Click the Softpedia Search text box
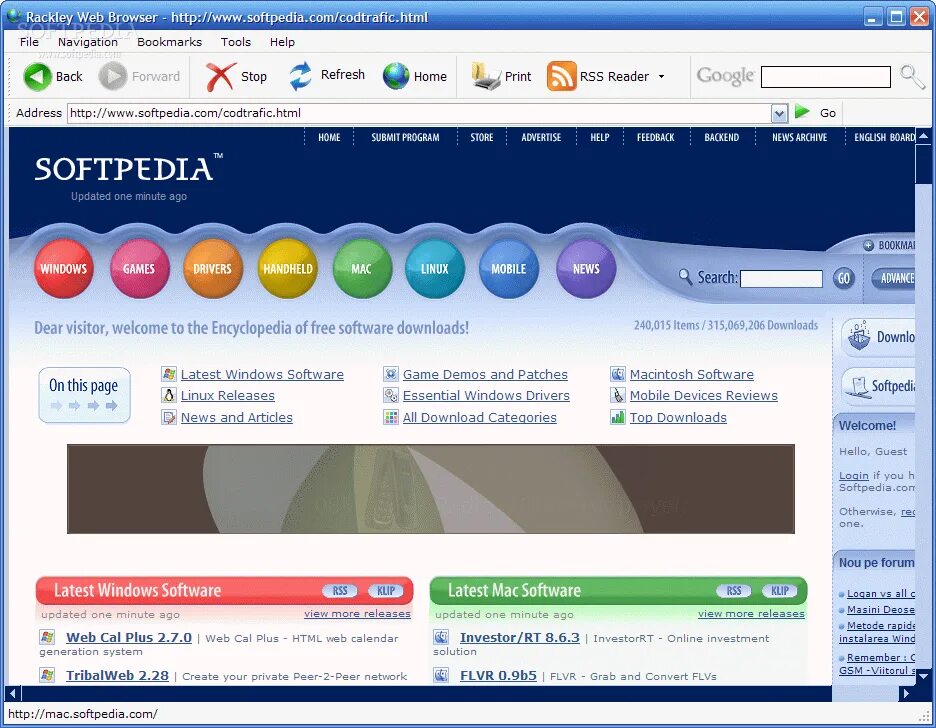 (x=781, y=279)
